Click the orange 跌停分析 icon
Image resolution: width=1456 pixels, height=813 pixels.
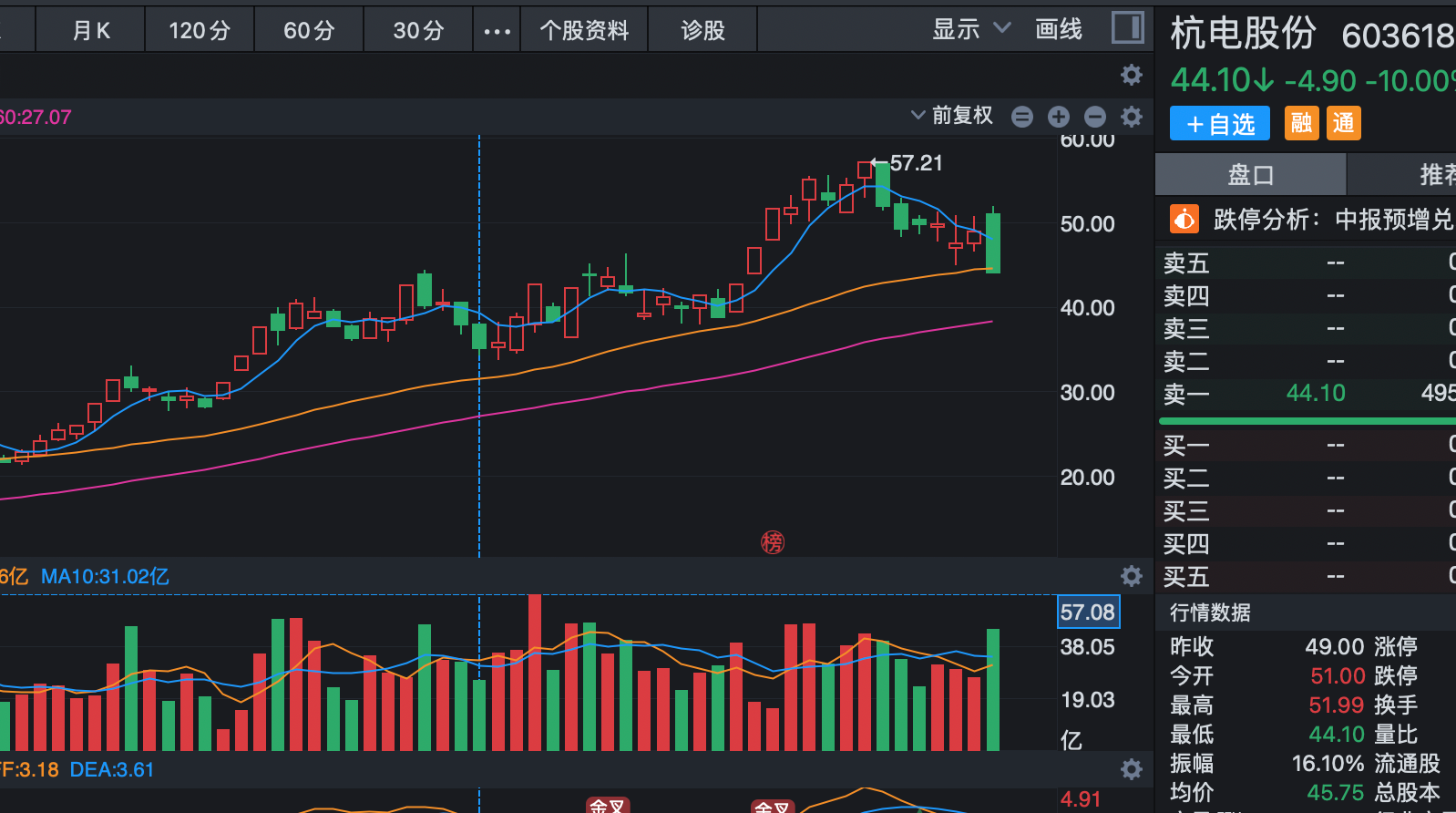[1184, 219]
